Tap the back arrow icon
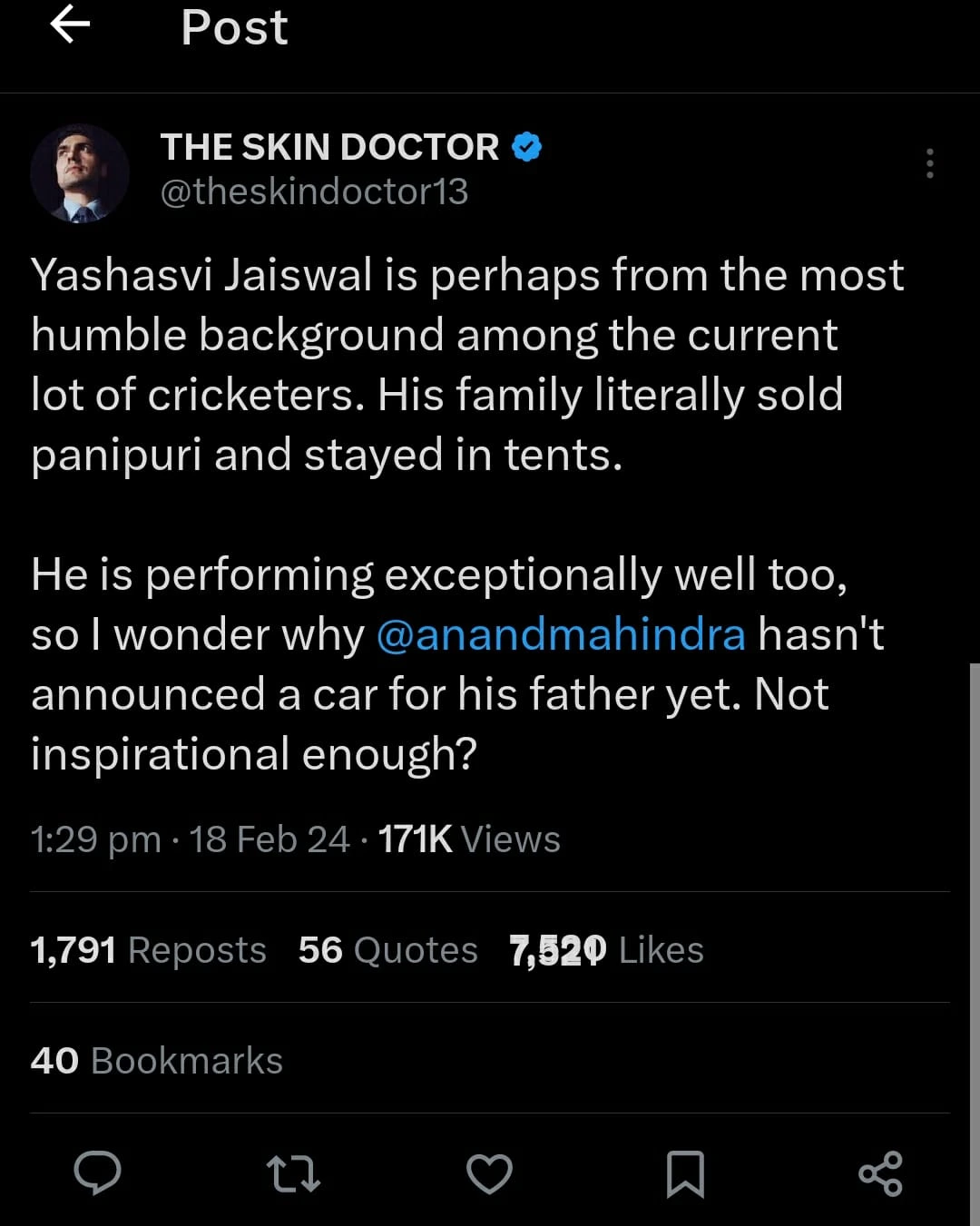 coord(70,25)
